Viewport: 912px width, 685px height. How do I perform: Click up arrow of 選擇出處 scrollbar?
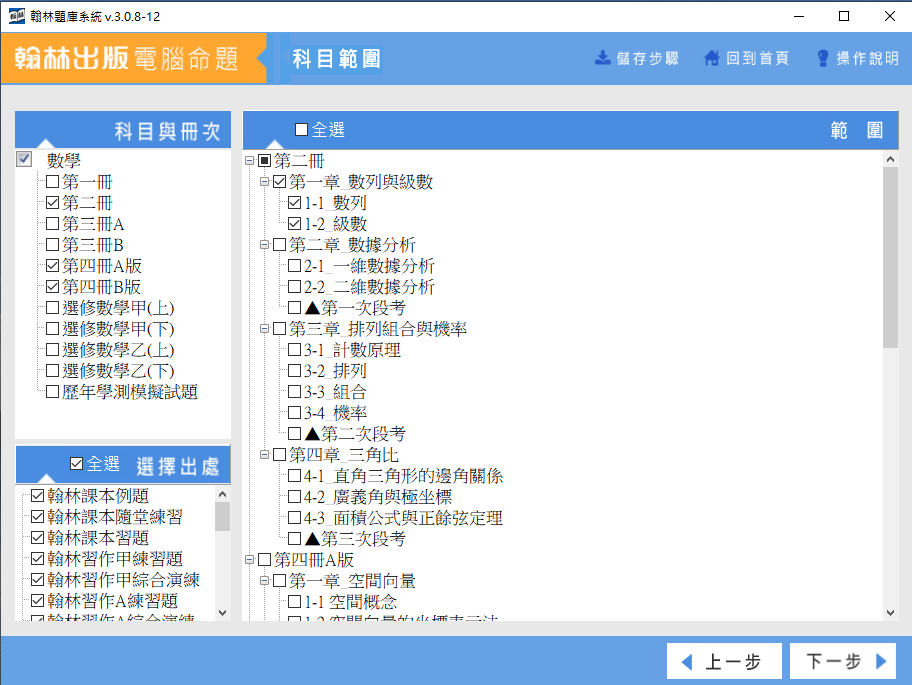click(222, 494)
